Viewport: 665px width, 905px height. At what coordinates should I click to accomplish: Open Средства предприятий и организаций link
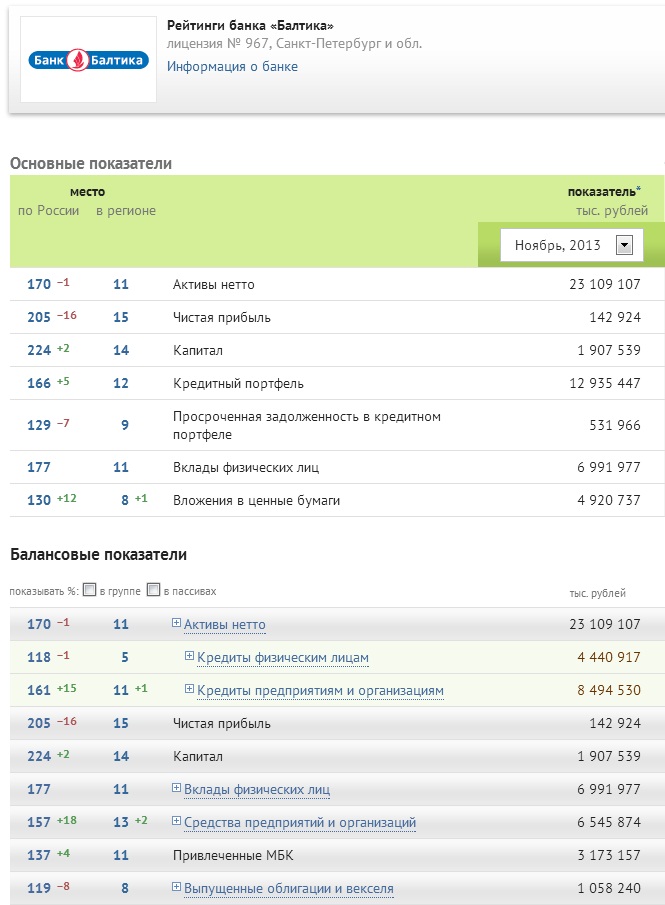click(300, 823)
